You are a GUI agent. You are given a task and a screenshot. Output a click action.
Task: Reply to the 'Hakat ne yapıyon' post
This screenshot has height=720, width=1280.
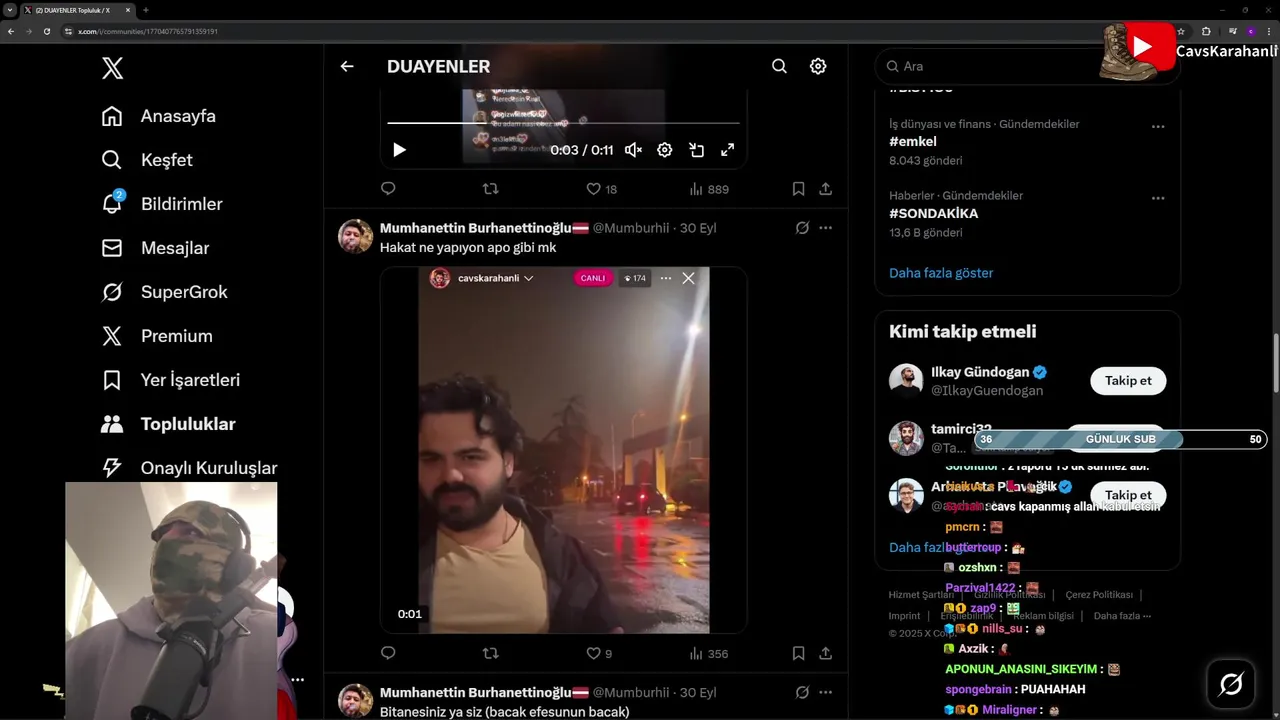[x=388, y=654]
